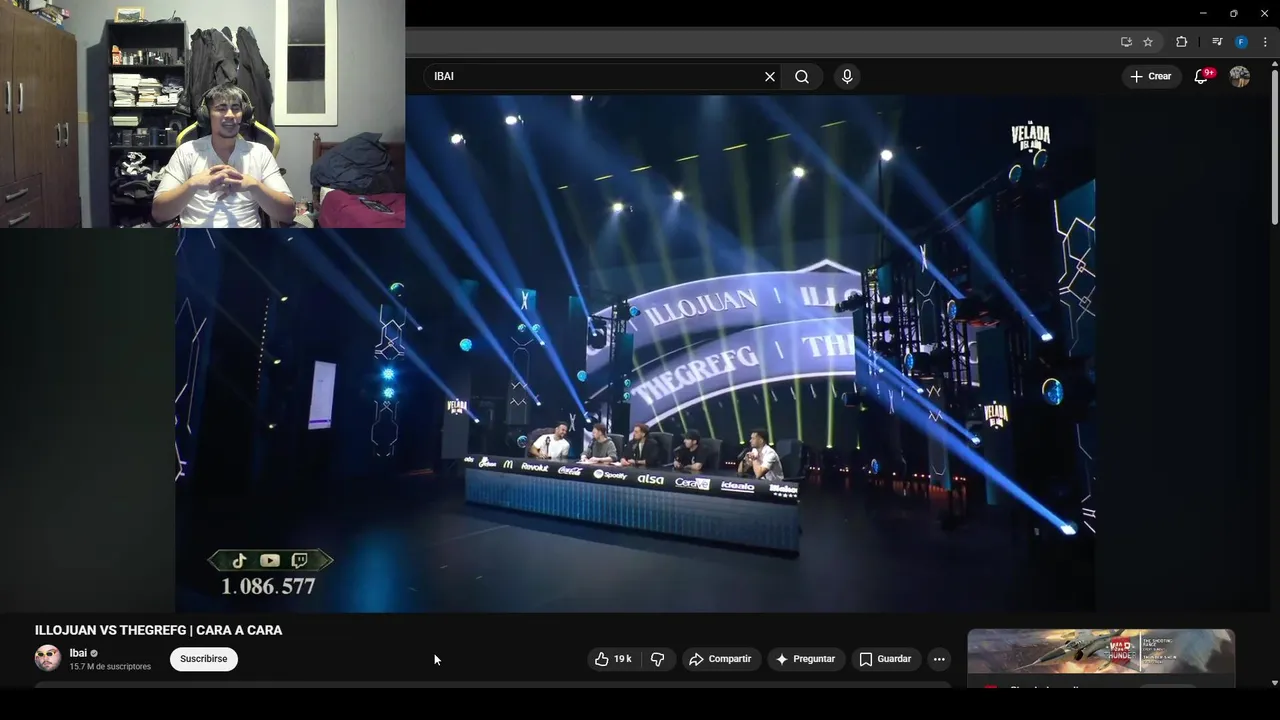The image size is (1280, 720).
Task: Open the Crear menu
Action: (x=1151, y=77)
